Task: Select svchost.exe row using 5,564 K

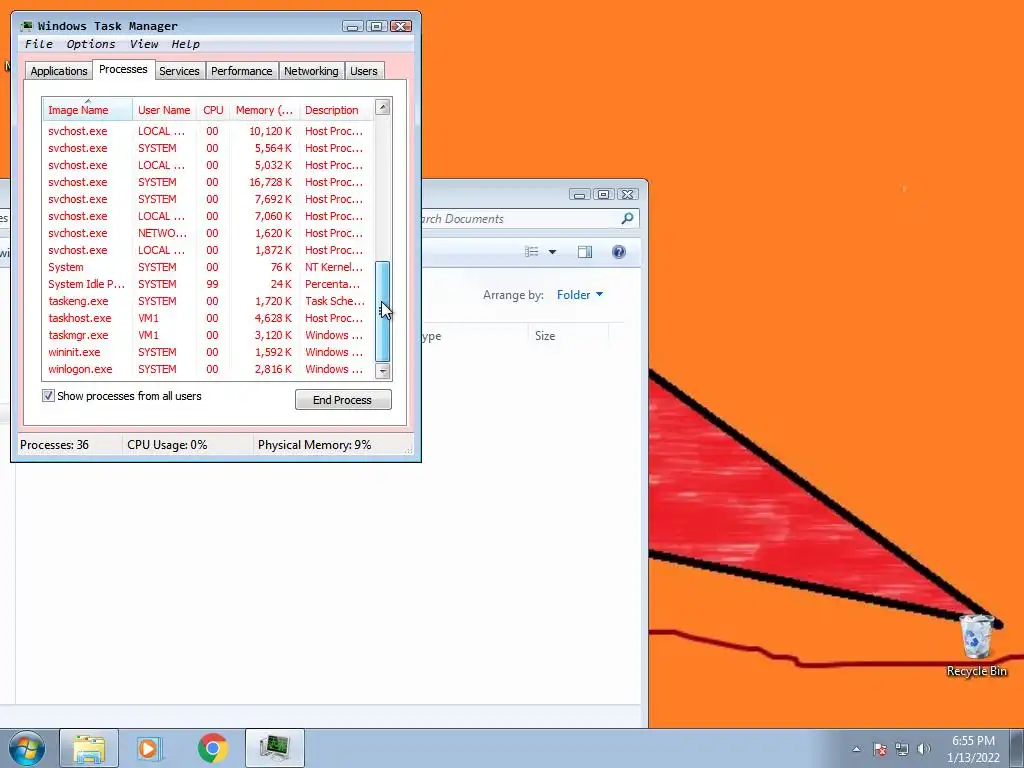Action: coord(208,148)
